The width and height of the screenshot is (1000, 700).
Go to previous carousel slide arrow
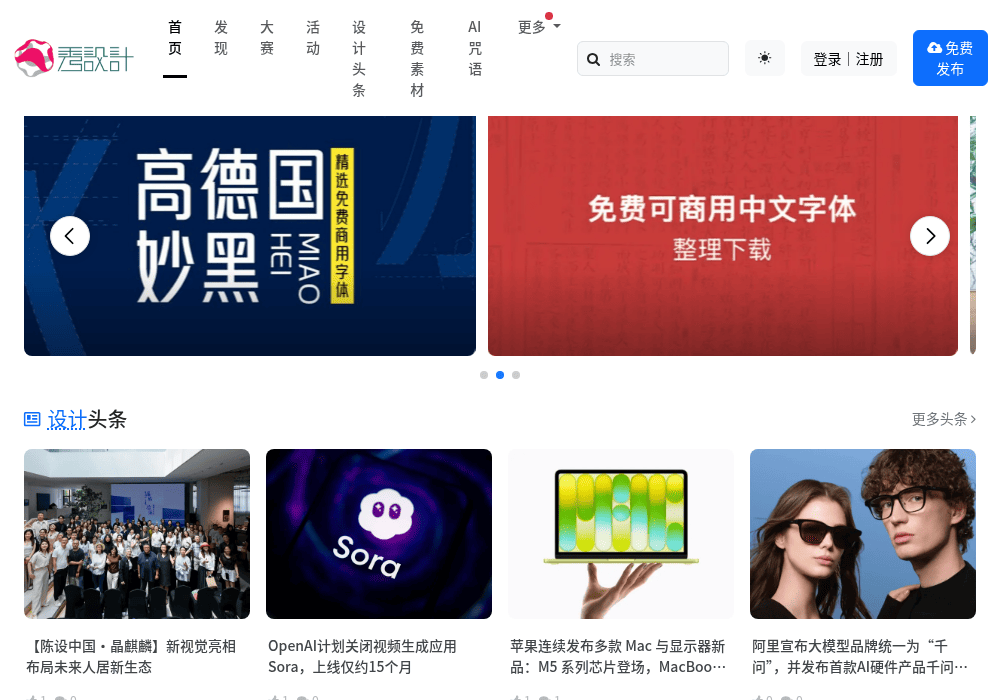click(x=70, y=237)
